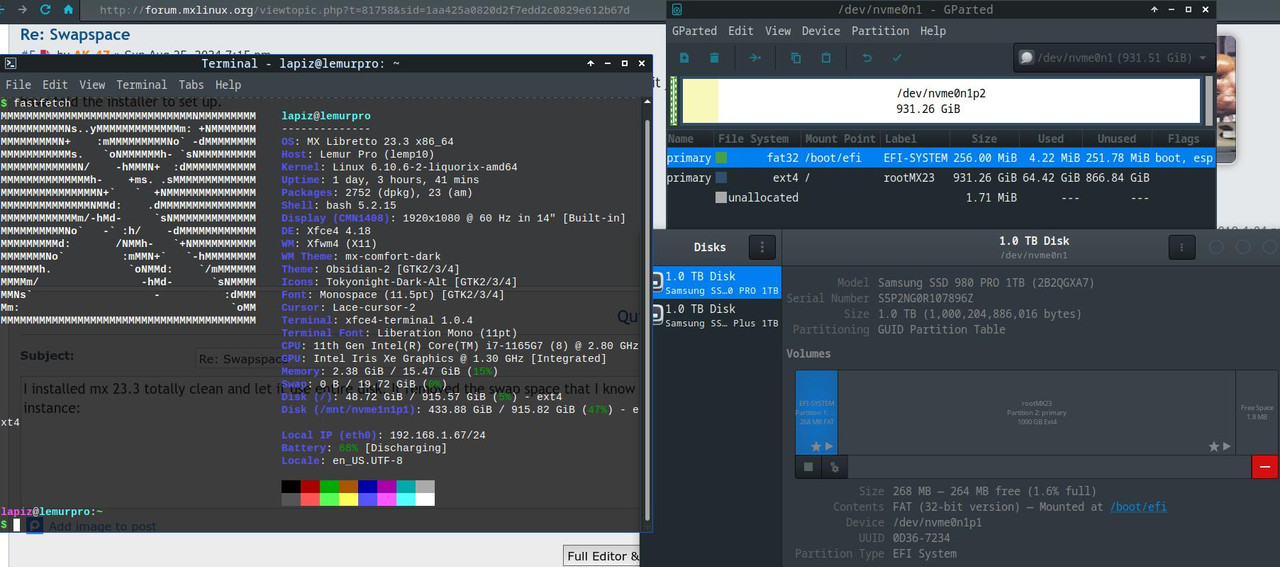1280x567 pixels.
Task: Open the Terminal File menu
Action: click(x=18, y=85)
